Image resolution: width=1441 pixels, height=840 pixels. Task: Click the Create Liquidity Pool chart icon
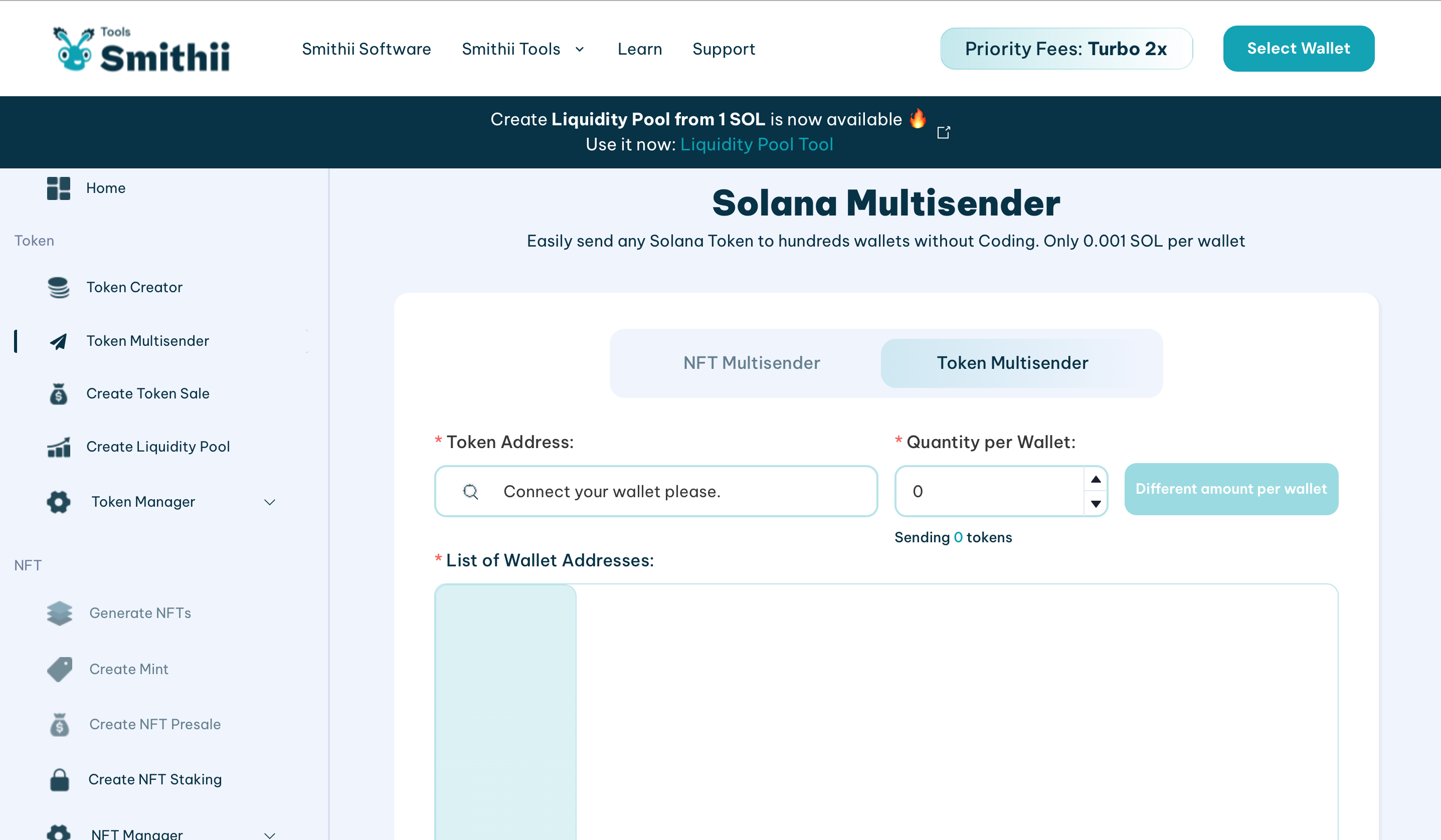tap(58, 447)
